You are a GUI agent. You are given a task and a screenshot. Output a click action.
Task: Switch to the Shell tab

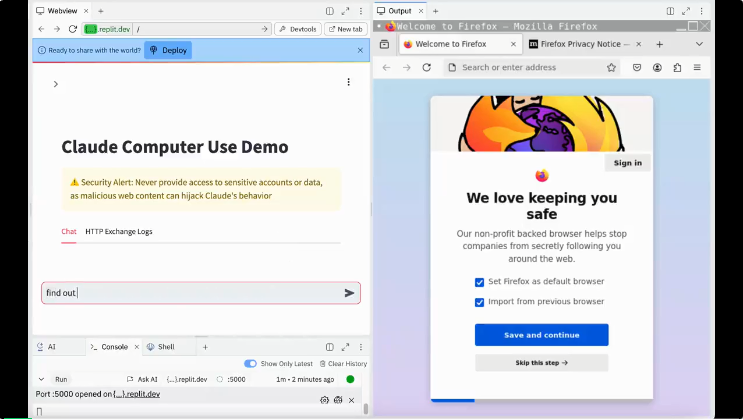click(x=161, y=347)
